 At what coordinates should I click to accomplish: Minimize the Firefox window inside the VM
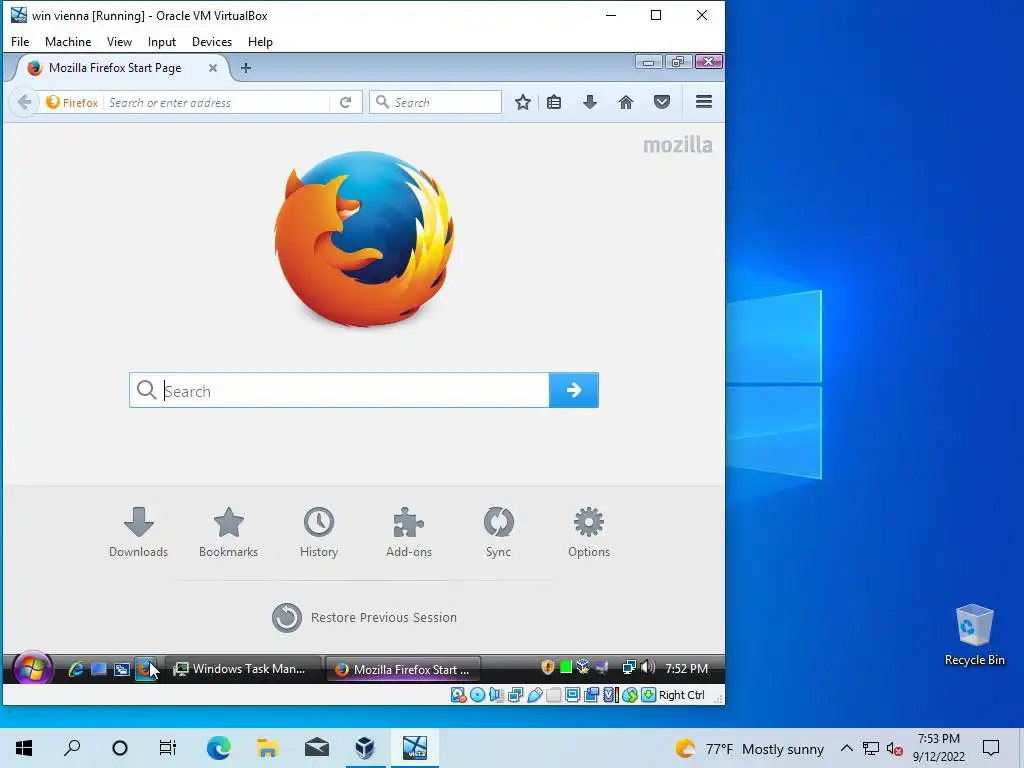click(648, 62)
